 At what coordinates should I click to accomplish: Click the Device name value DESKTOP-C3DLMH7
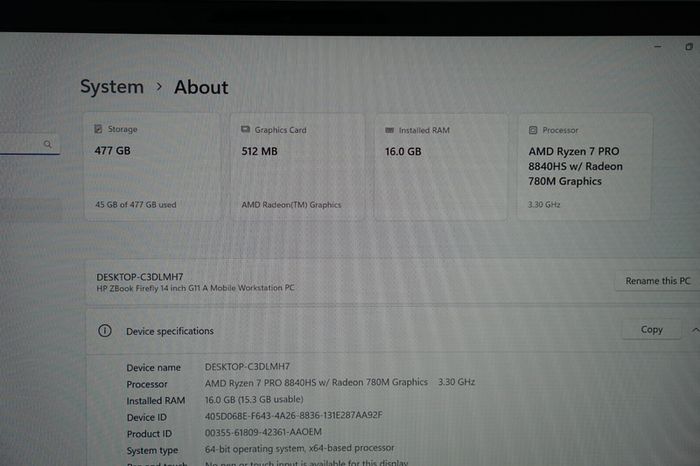click(x=247, y=366)
